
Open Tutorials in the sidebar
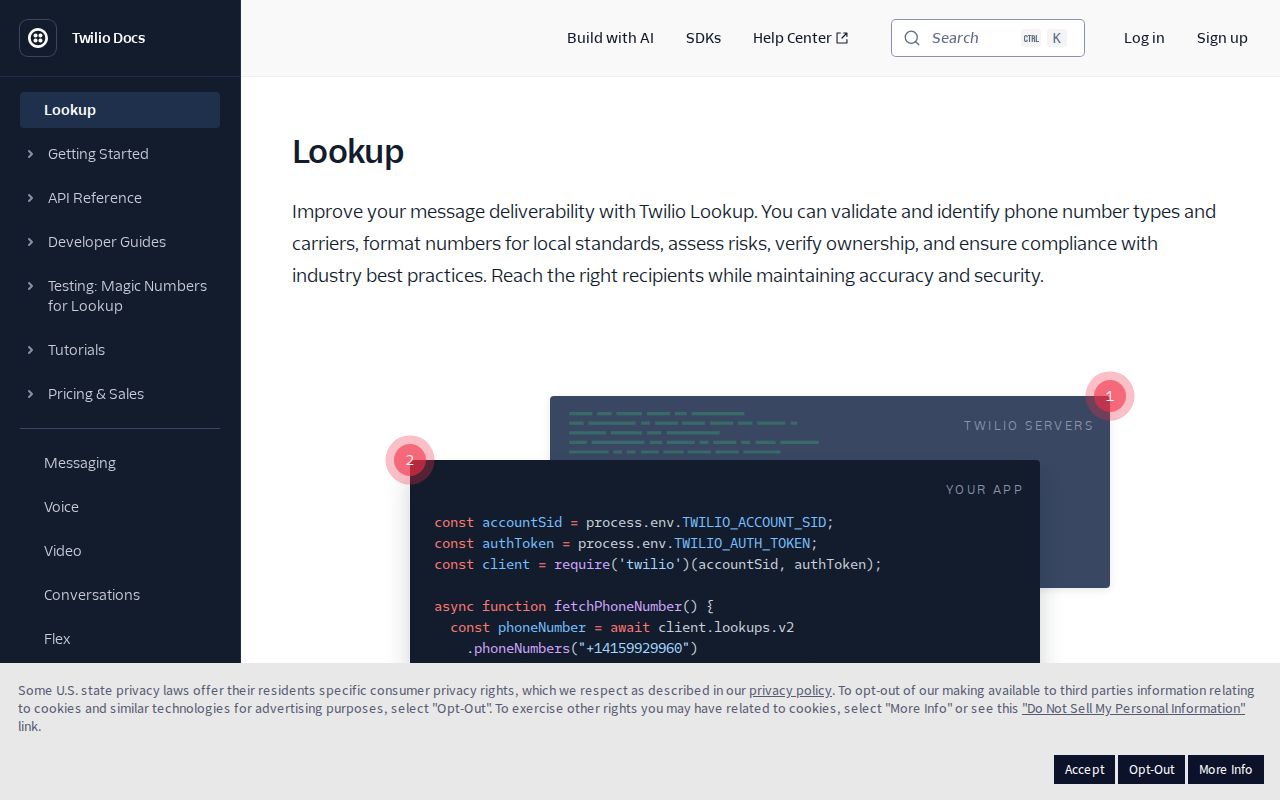tap(76, 350)
